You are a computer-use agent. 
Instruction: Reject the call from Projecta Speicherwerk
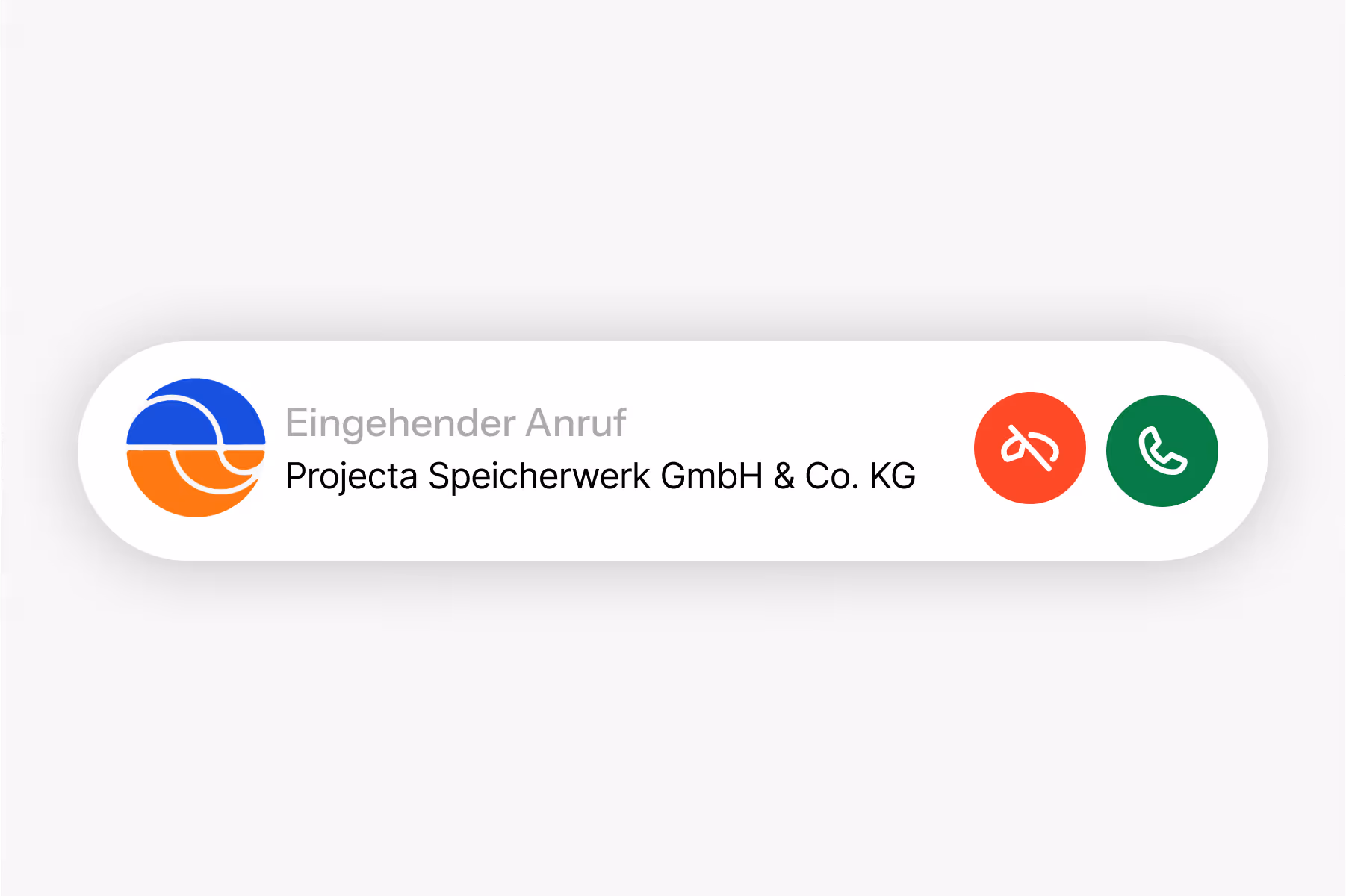click(x=1029, y=448)
